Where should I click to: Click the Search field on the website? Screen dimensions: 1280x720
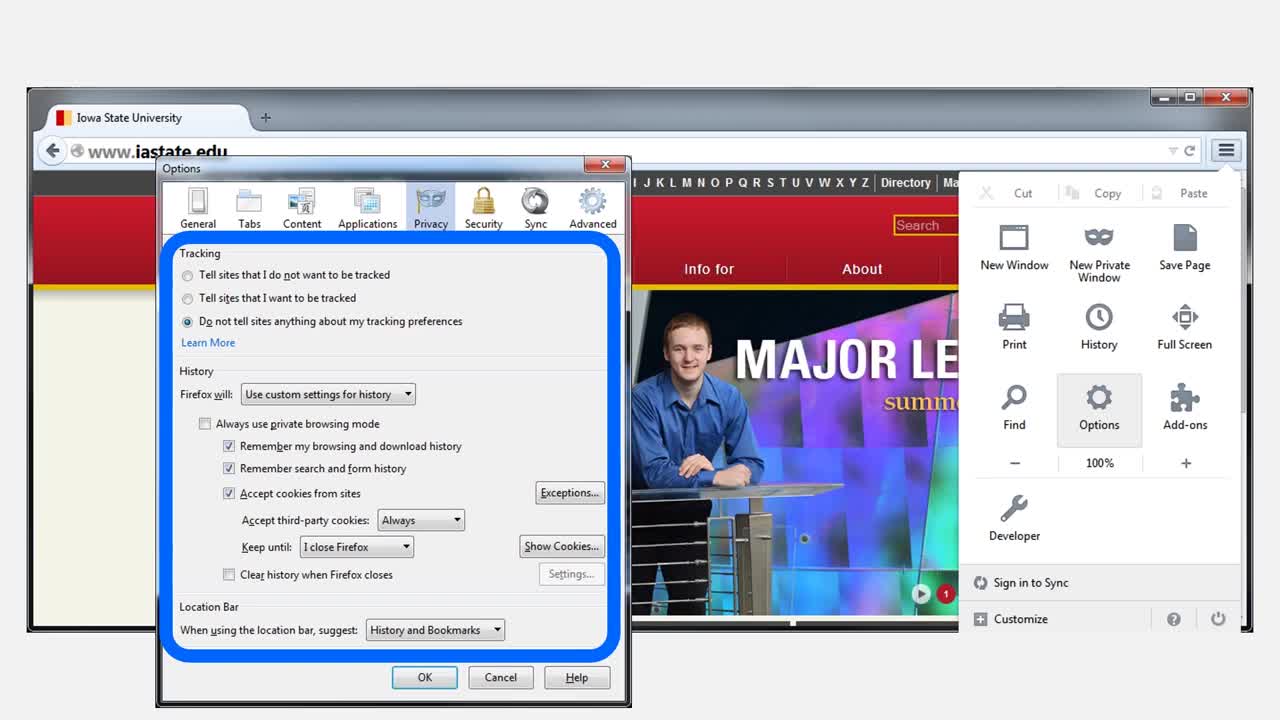click(926, 225)
